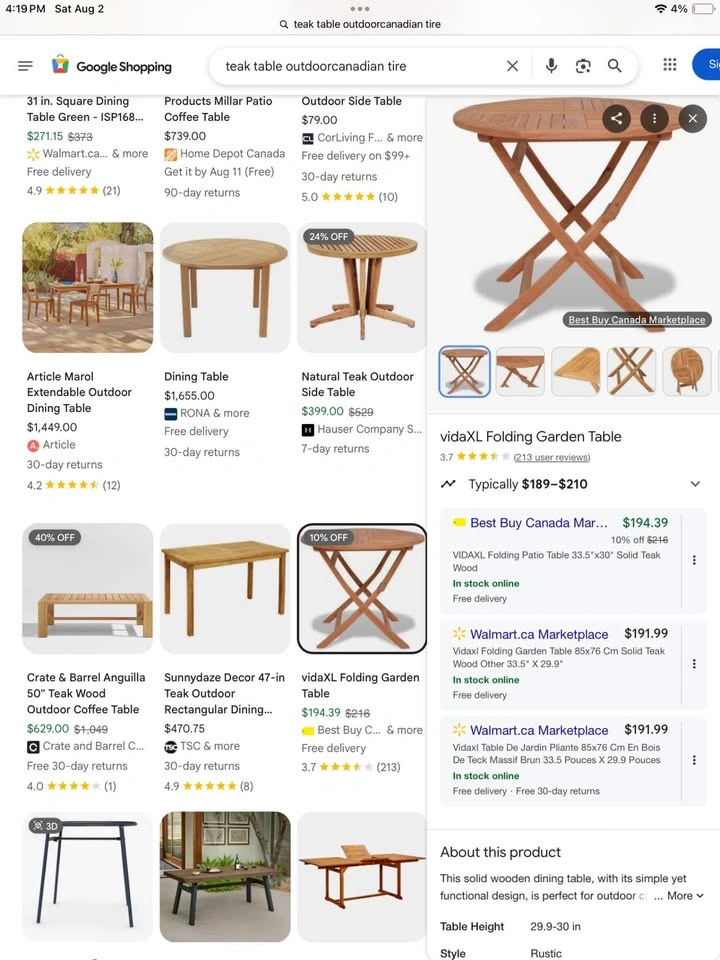
Task: Open the Best Buy Canada Marketplace offer link
Action: coord(539,523)
